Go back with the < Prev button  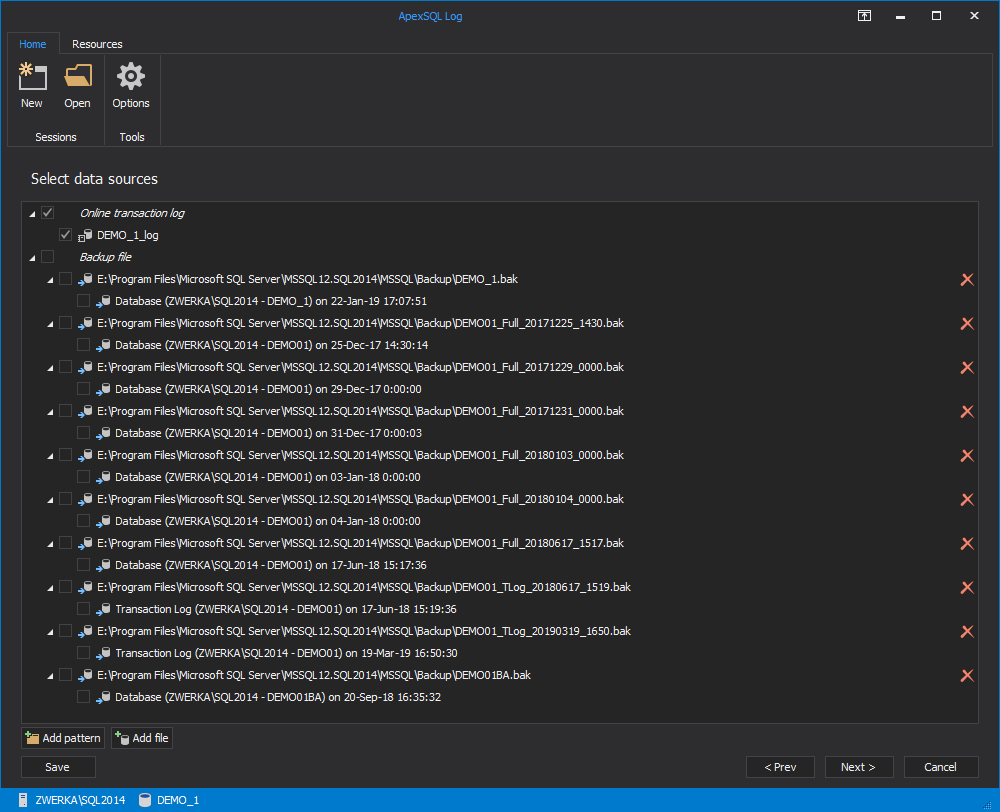click(780, 767)
